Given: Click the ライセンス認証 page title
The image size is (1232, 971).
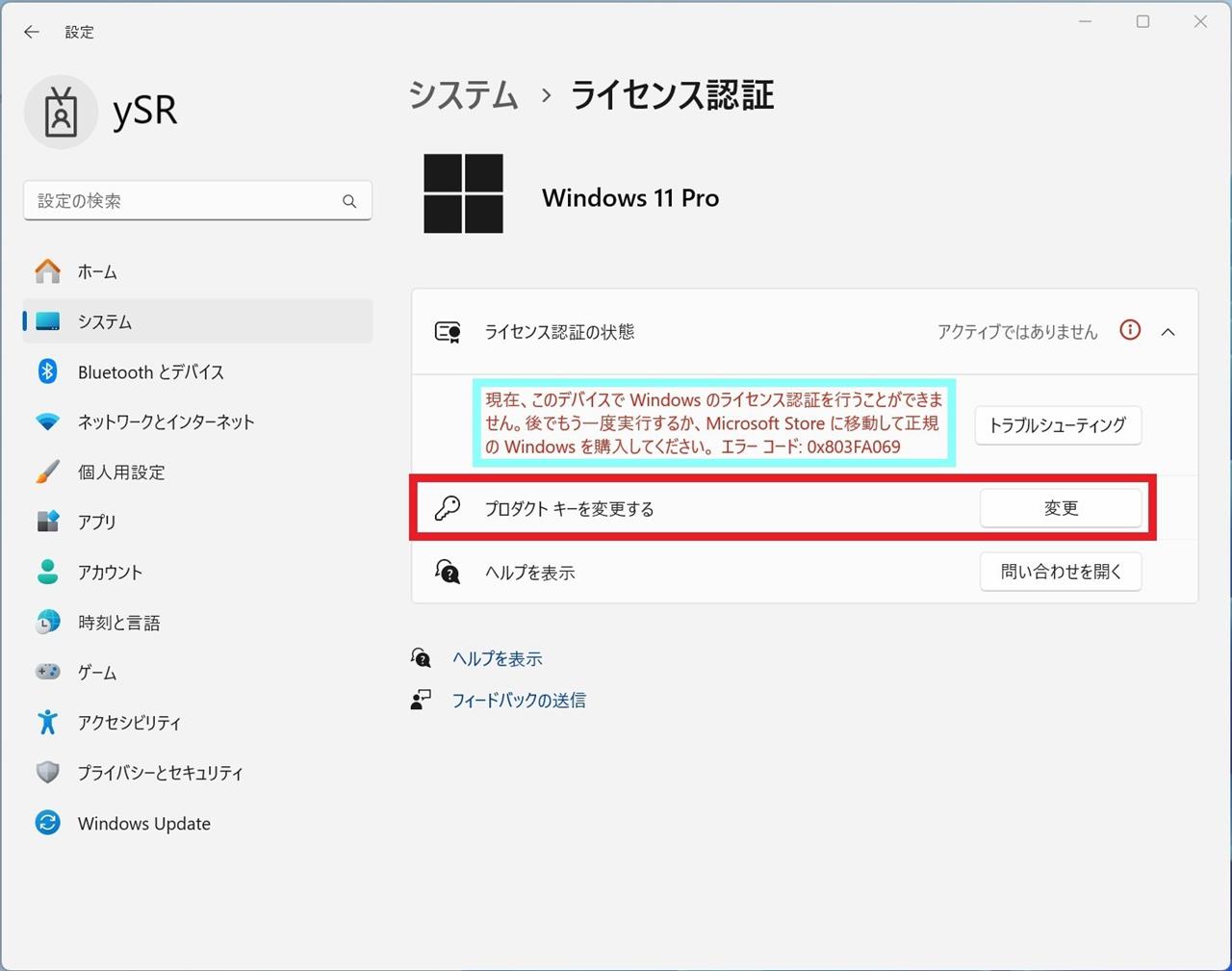Looking at the screenshot, I should (x=672, y=95).
